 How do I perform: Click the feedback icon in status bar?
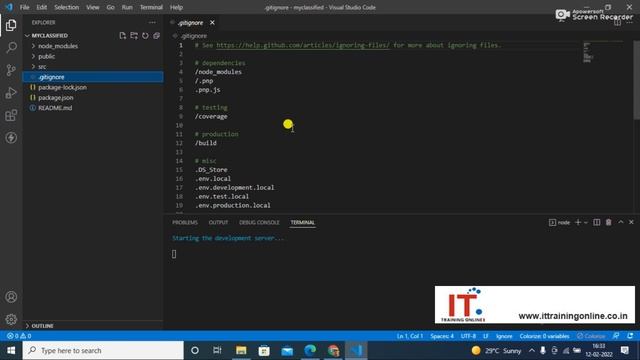pos(616,336)
